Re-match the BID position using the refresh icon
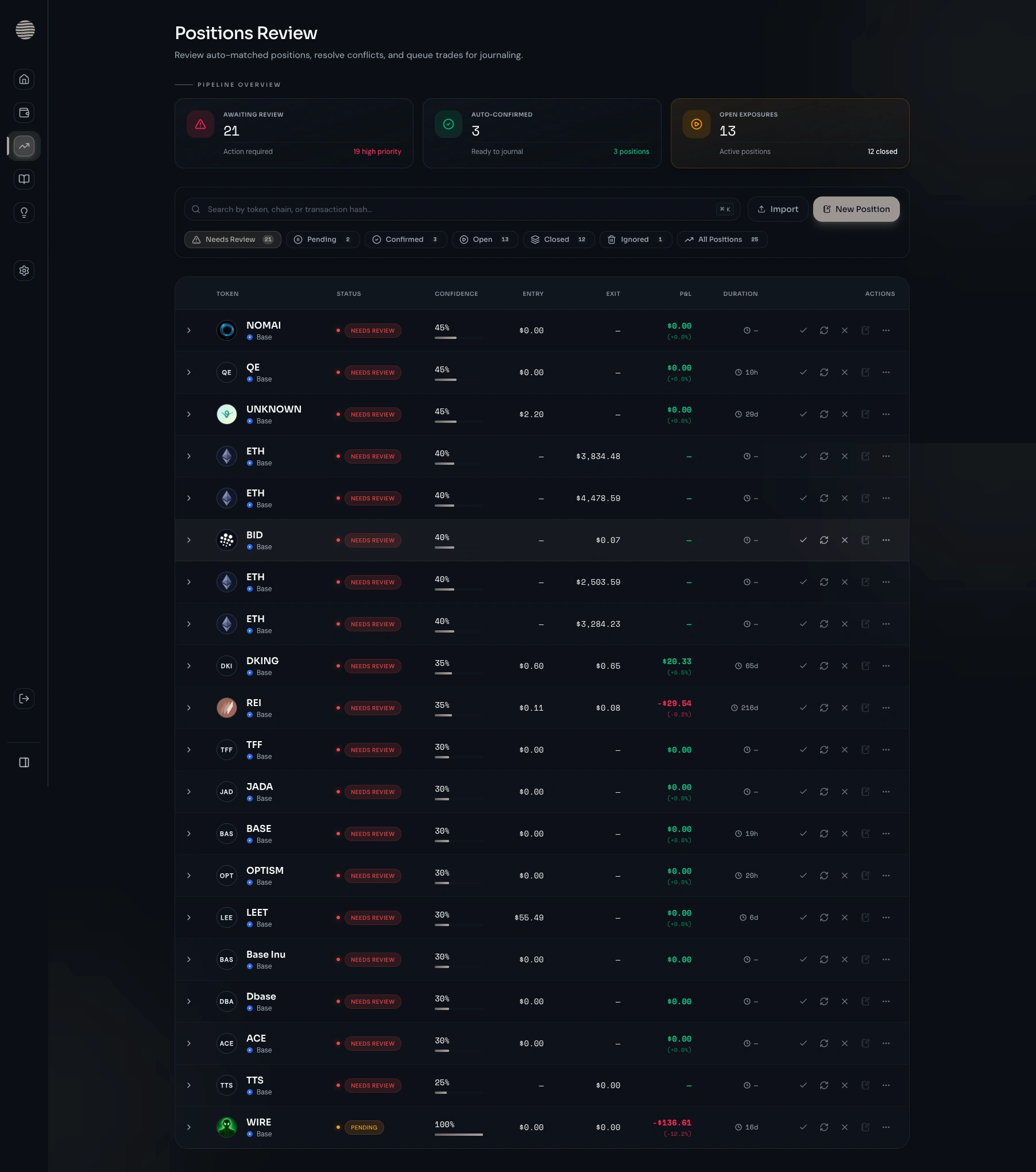Viewport: 1036px width, 1172px height. tap(824, 540)
